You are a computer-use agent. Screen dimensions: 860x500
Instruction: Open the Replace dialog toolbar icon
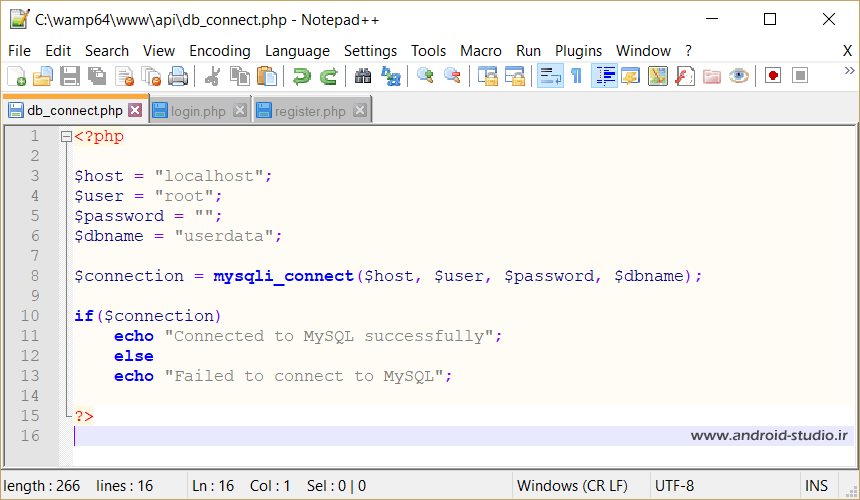(x=391, y=76)
